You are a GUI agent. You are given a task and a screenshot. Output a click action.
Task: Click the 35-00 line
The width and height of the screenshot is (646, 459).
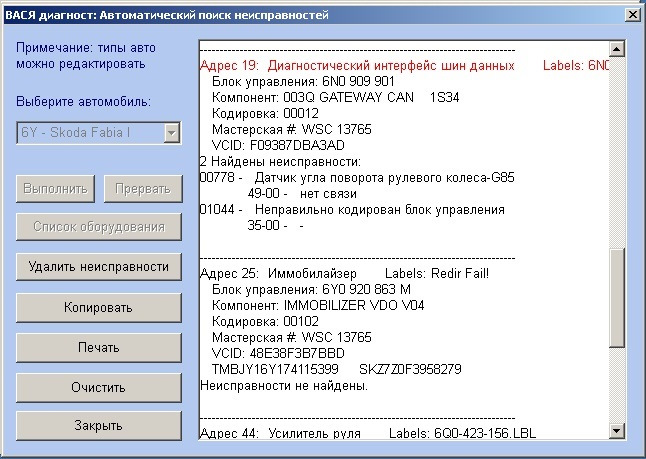pos(275,225)
